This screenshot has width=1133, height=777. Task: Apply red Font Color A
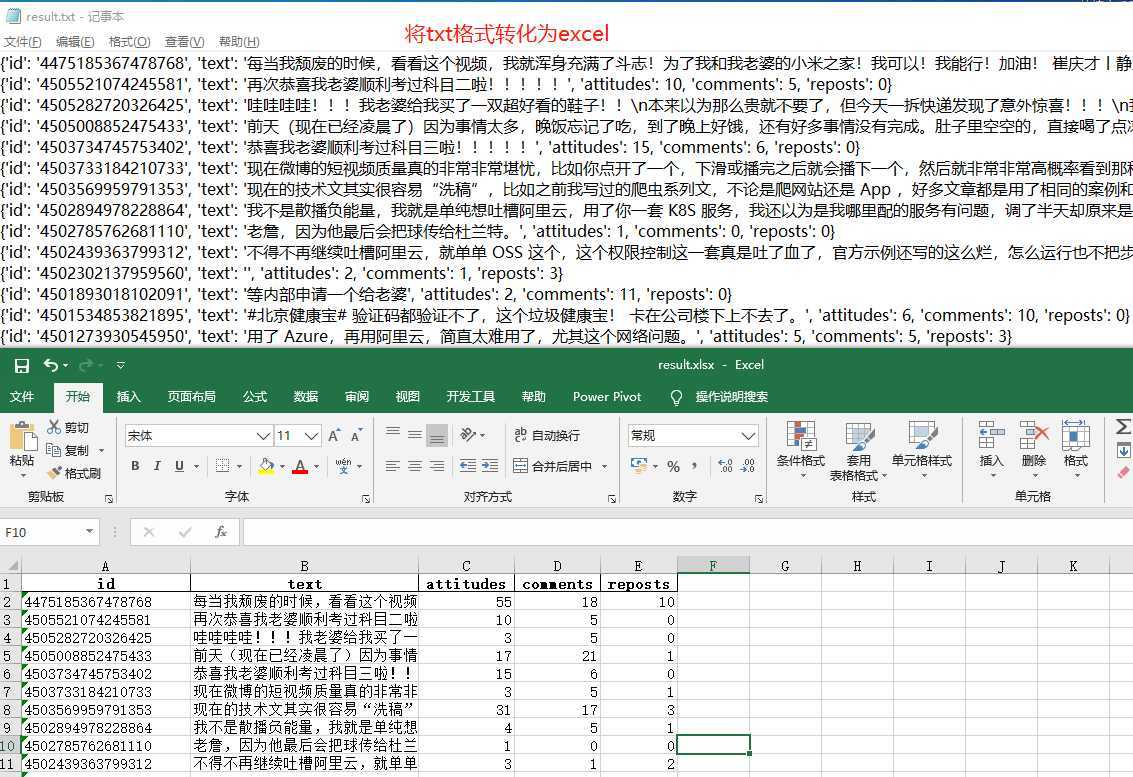(301, 466)
